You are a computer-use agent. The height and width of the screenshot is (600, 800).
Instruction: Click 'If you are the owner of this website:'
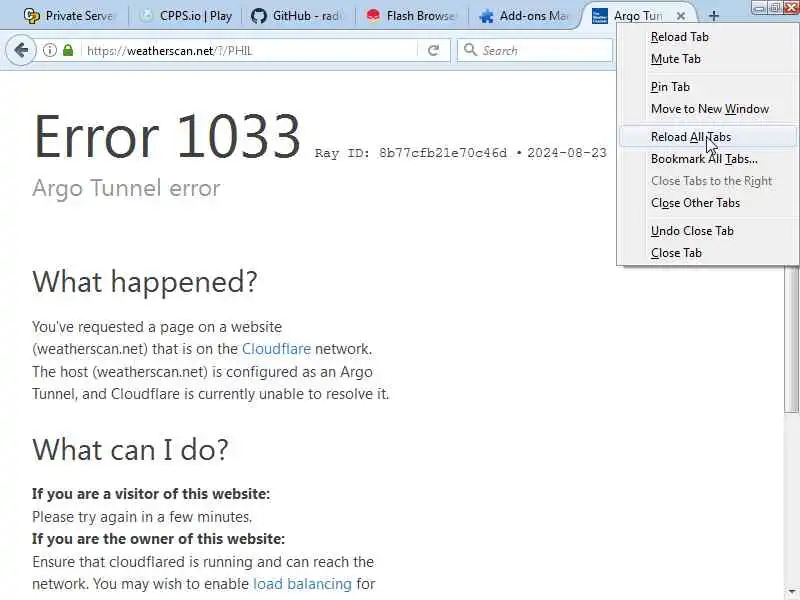click(158, 539)
